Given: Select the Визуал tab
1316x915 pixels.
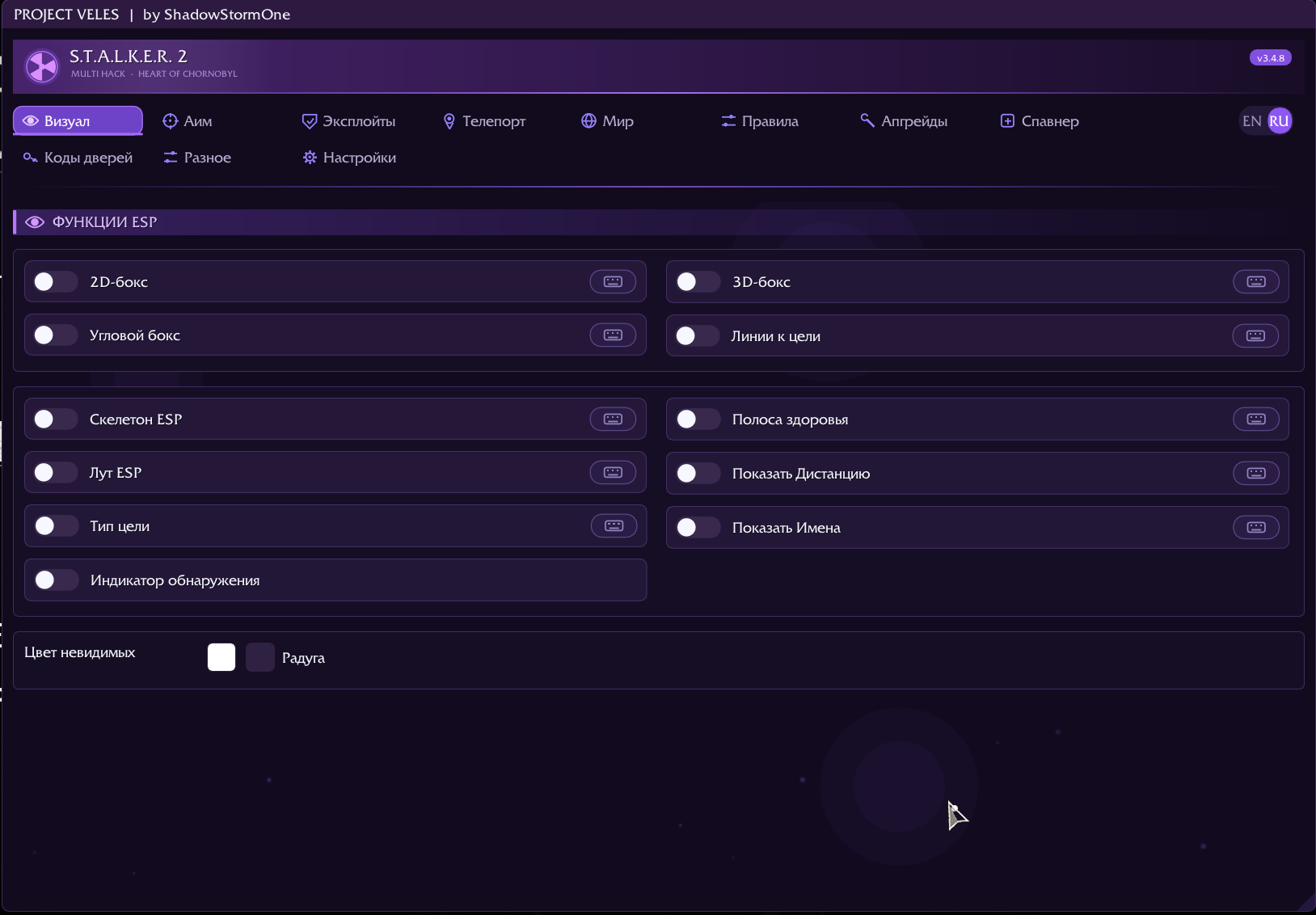Looking at the screenshot, I should click(78, 120).
